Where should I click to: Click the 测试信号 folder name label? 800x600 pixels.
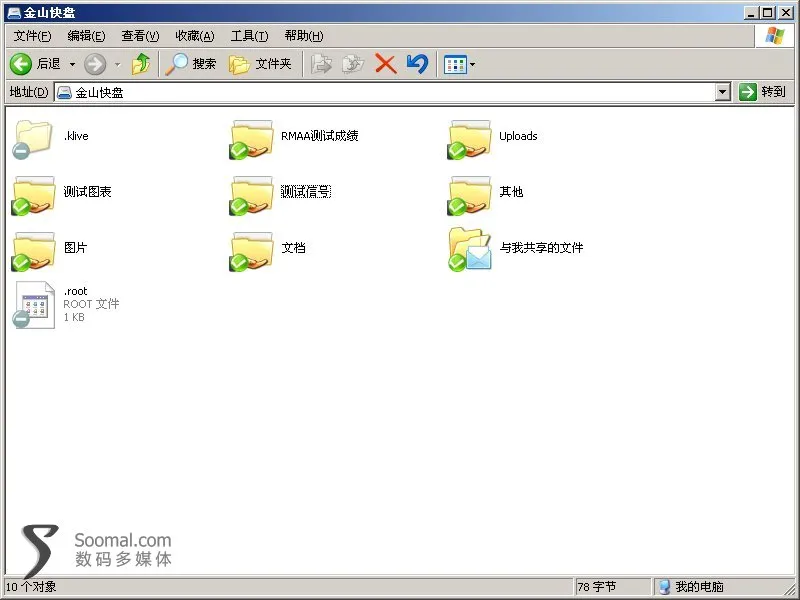pyautogui.click(x=306, y=192)
